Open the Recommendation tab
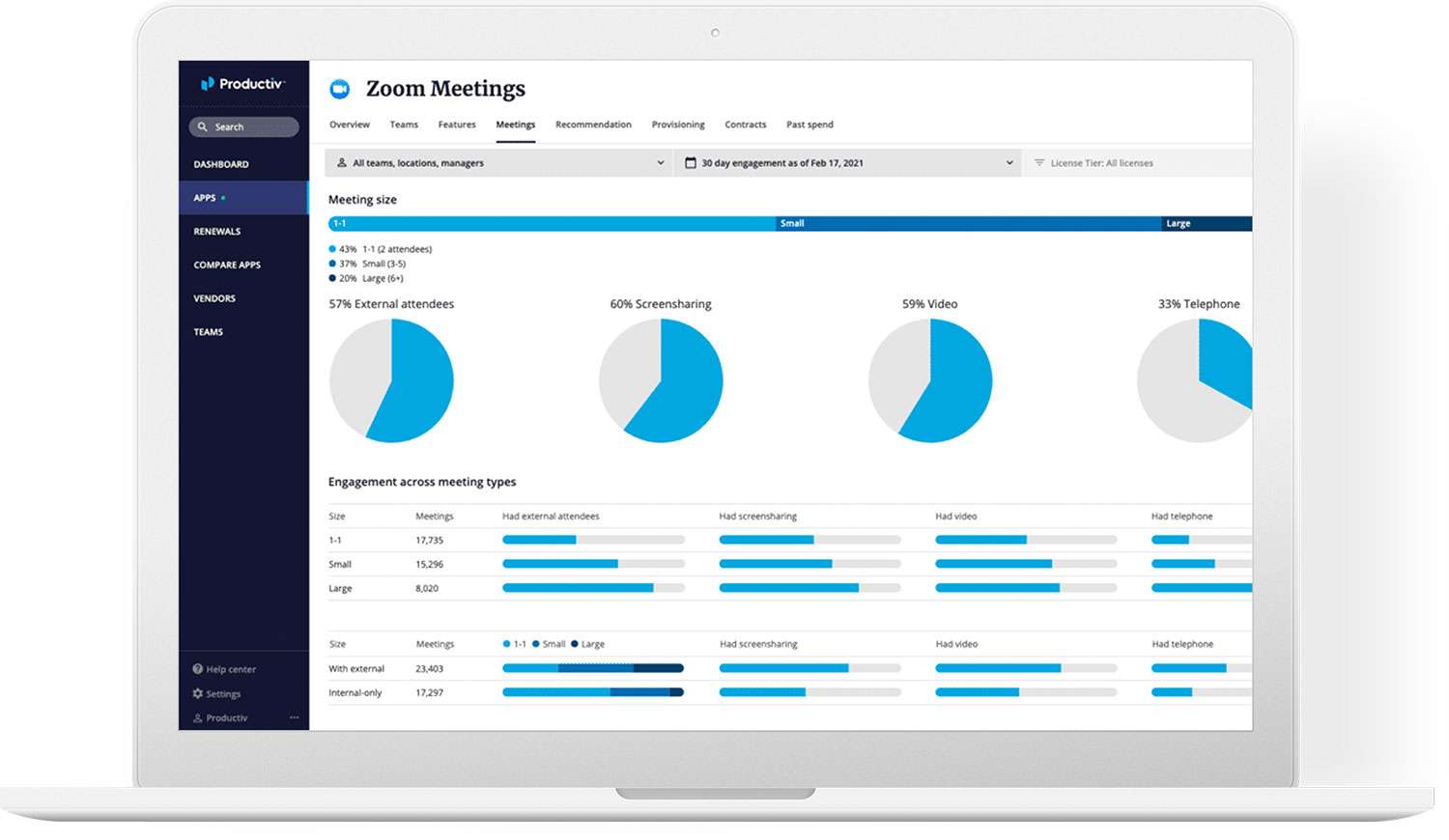The height and width of the screenshot is (840, 1449). (593, 125)
